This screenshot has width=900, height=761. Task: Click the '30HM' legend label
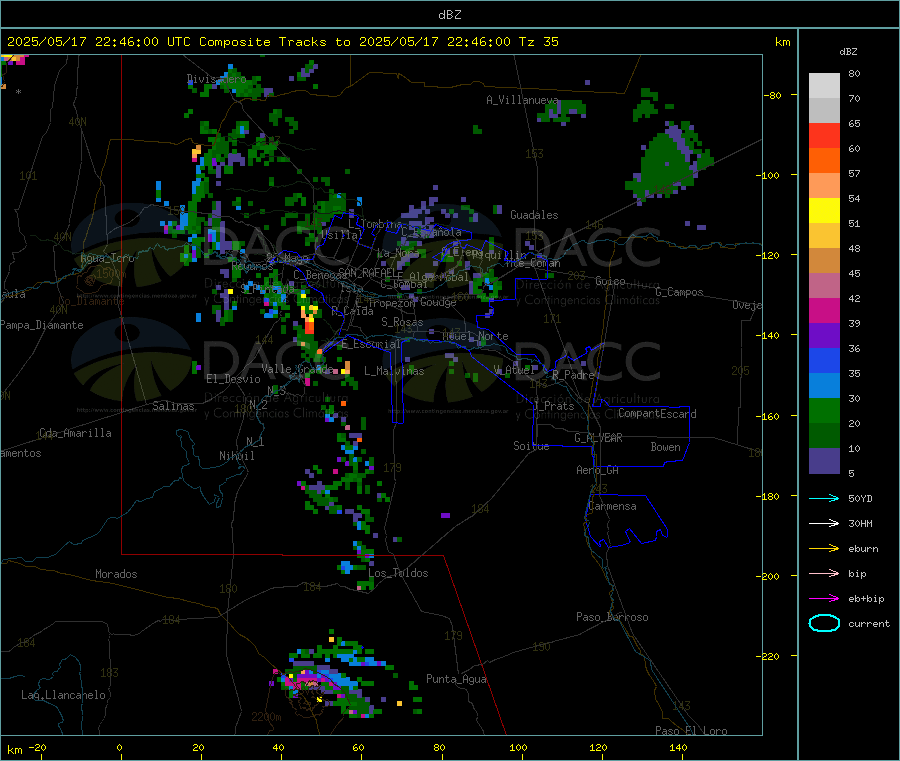tap(860, 523)
